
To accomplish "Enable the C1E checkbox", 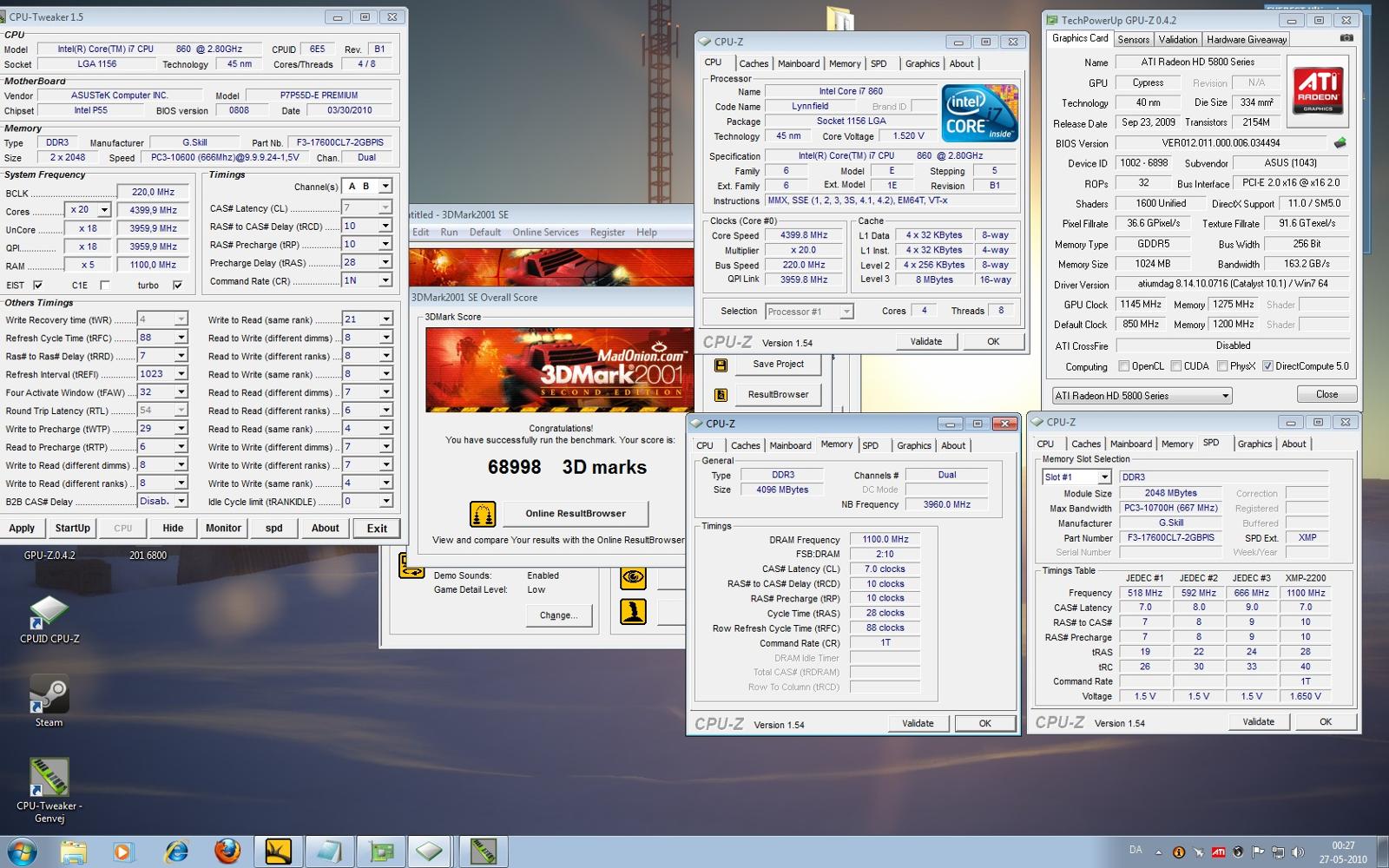I will click(105, 285).
